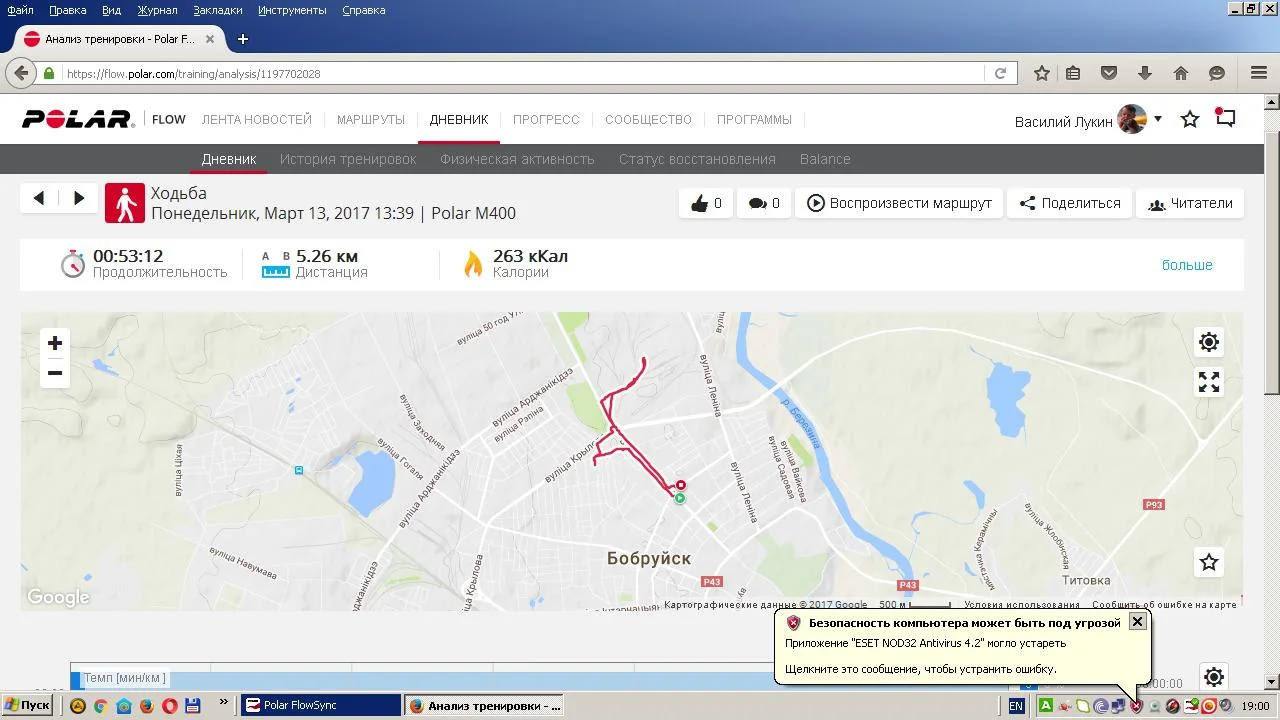Switch to История тренировок tab
1280x720 pixels.
coord(348,159)
